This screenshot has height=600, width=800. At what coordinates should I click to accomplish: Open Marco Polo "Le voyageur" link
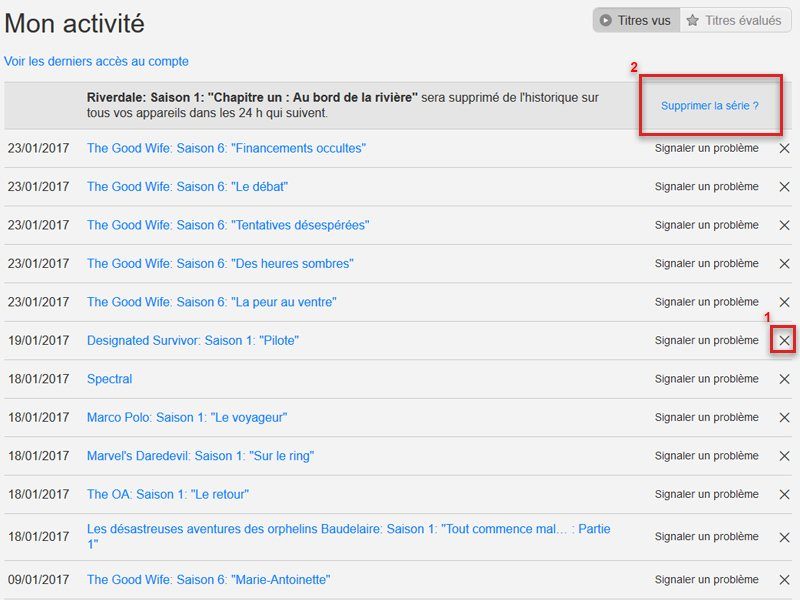pos(187,417)
